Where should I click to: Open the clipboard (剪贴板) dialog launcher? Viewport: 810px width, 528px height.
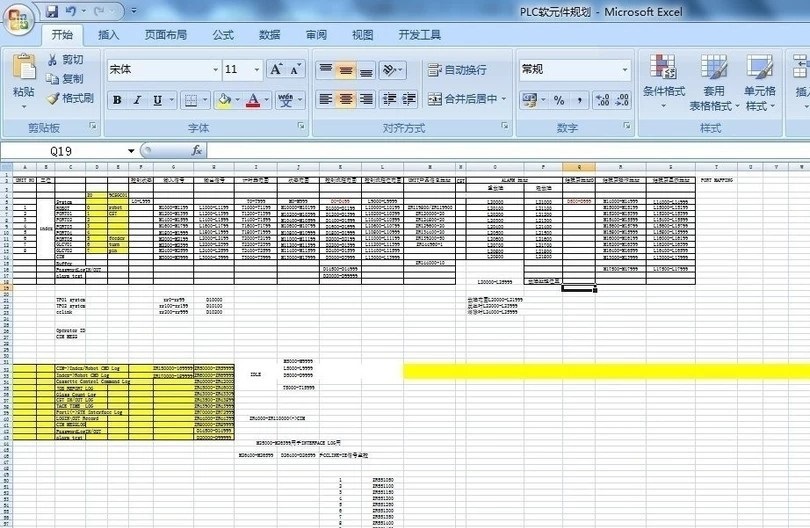93,126
